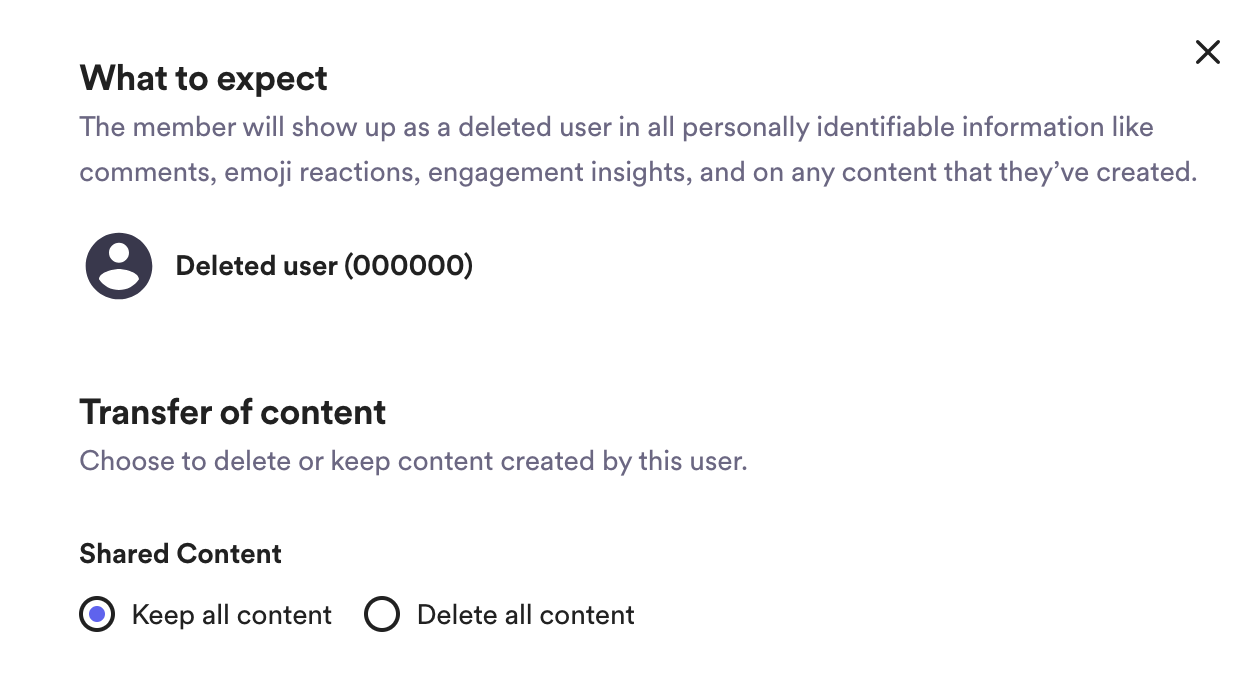Image resolution: width=1250 pixels, height=678 pixels.
Task: Click the "Transfer of content" heading
Action: click(232, 412)
